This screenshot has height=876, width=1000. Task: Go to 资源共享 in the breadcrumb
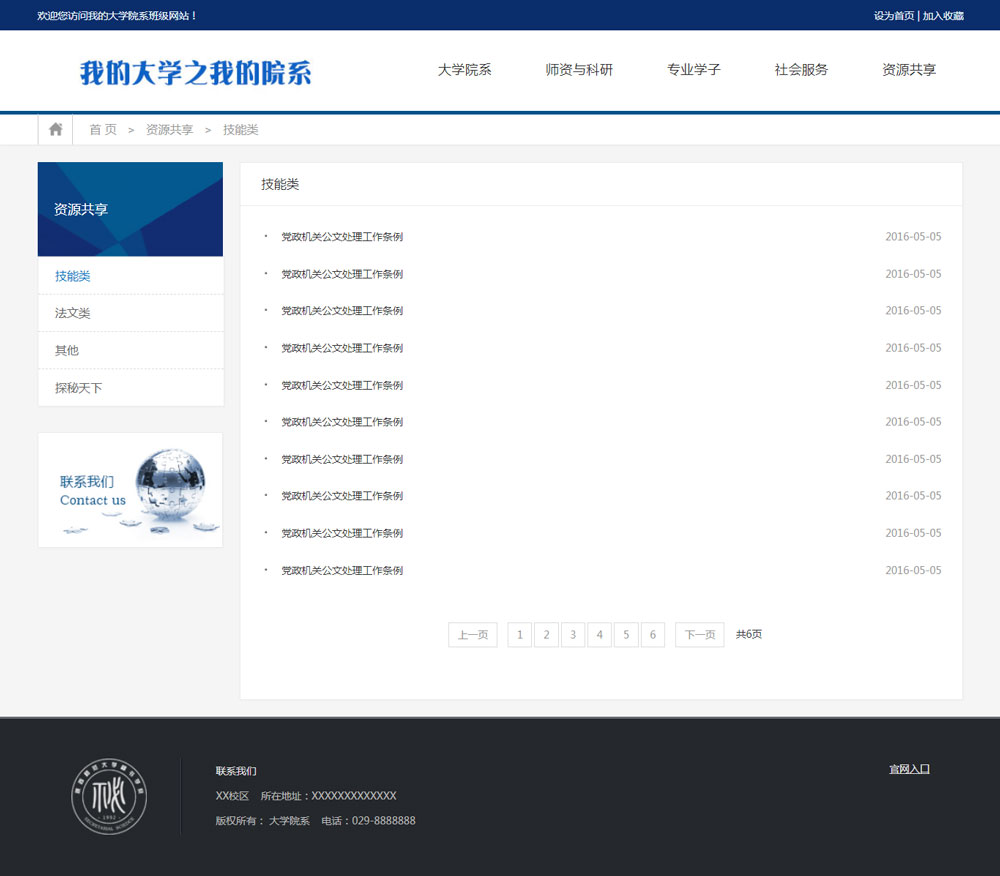click(169, 129)
